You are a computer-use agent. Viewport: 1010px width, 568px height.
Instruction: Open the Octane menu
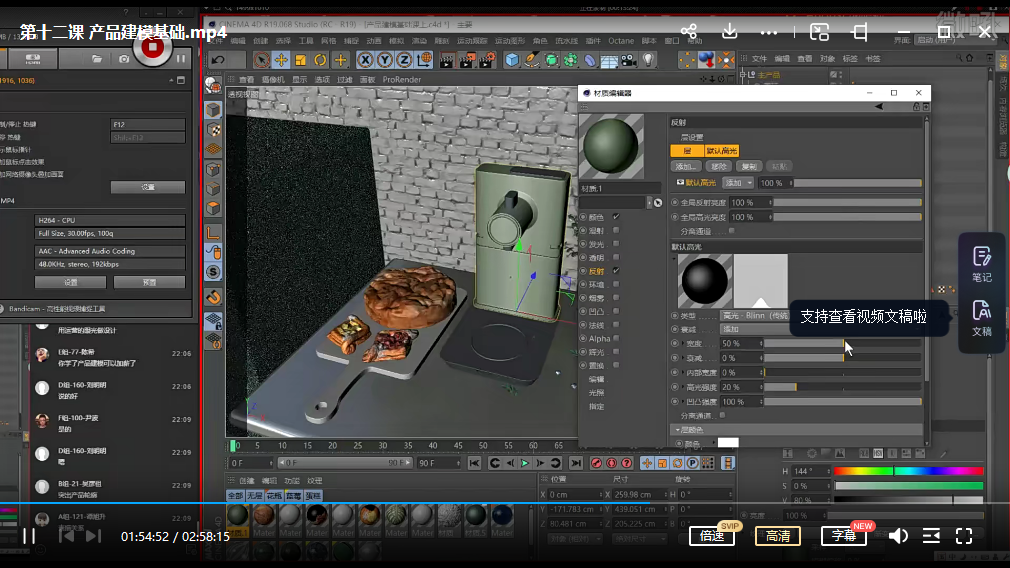(x=621, y=41)
